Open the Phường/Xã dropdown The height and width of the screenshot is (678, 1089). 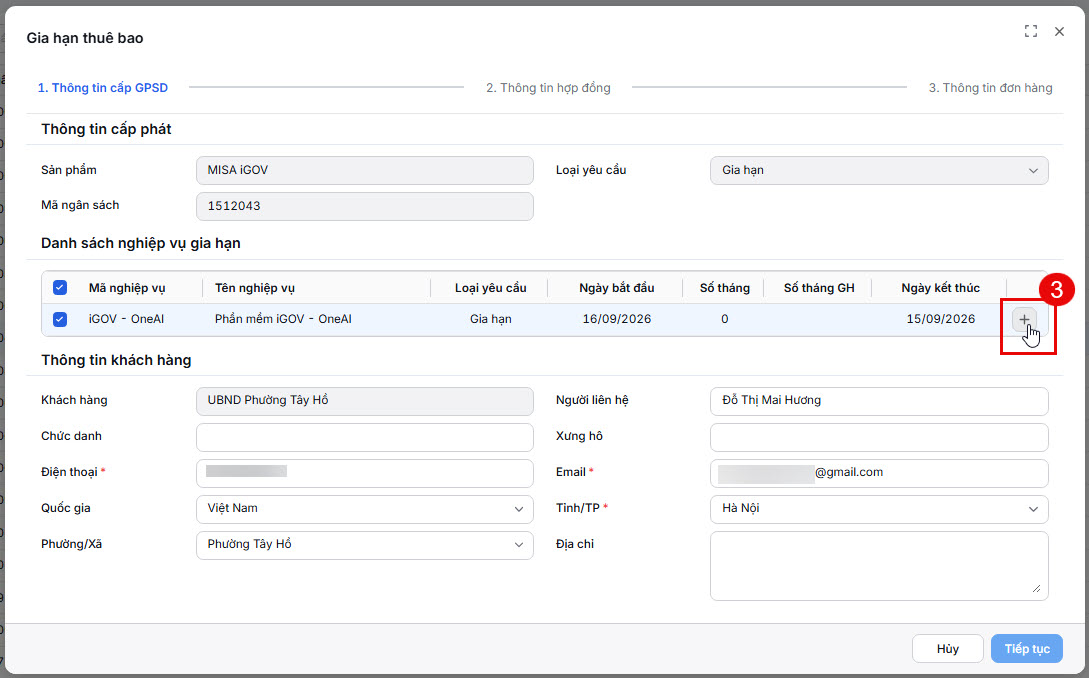(x=365, y=545)
